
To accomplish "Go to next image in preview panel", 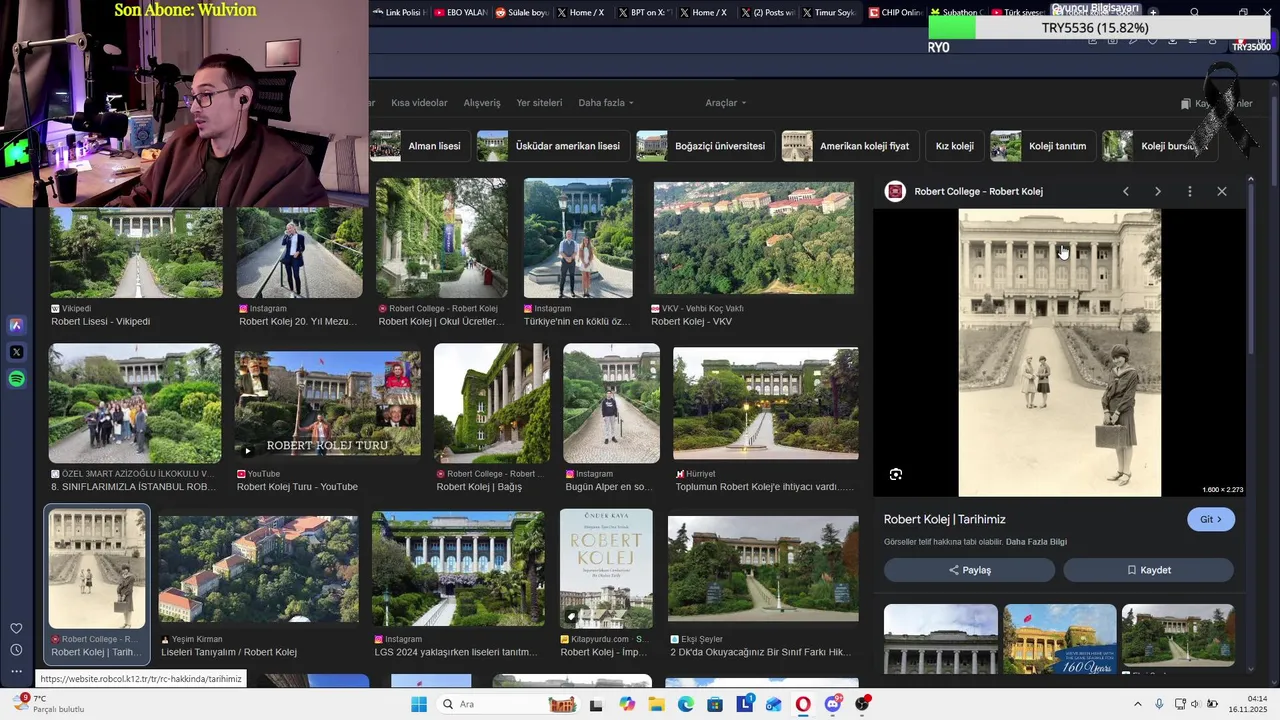I will (x=1158, y=191).
